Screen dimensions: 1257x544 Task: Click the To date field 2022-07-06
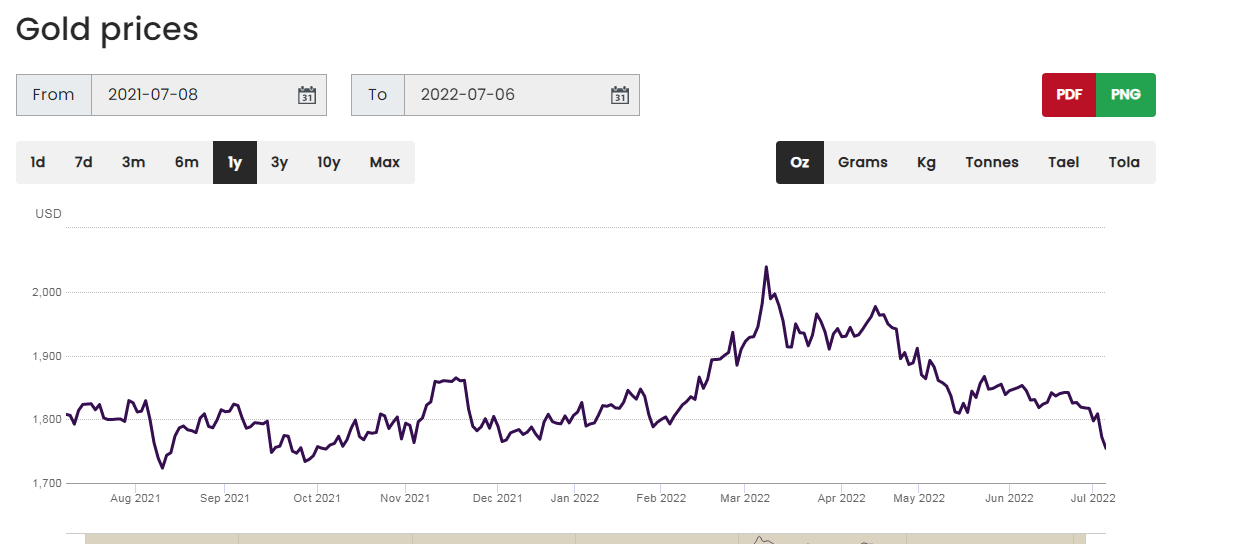[x=522, y=95]
